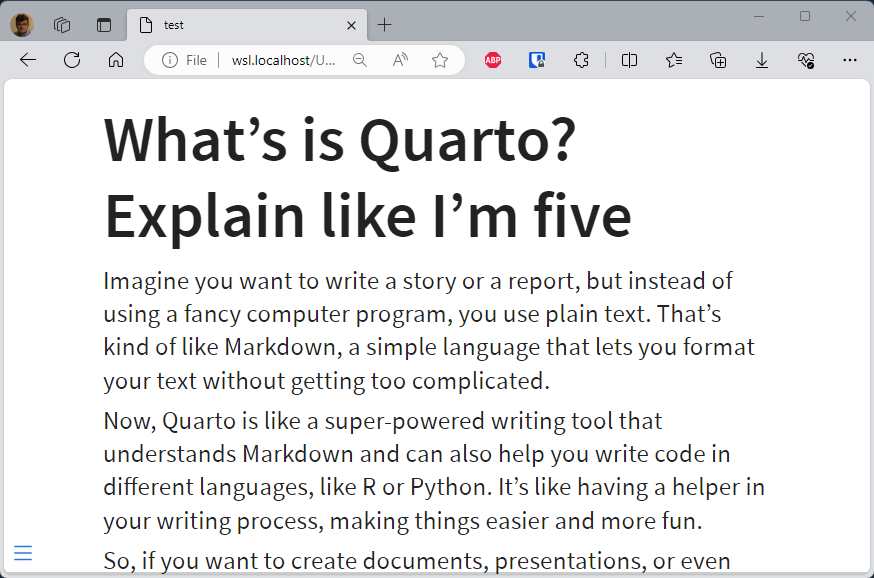The image size is (874, 578).
Task: Open the Favorites list
Action: [x=673, y=60]
